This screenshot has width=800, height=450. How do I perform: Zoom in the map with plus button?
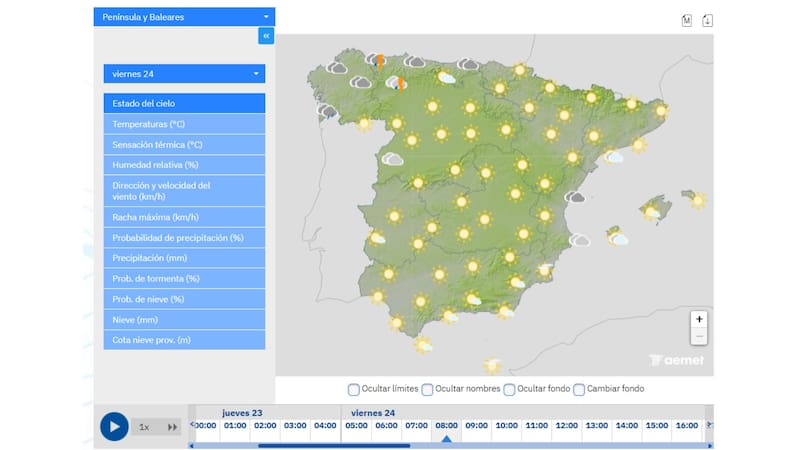tap(699, 319)
